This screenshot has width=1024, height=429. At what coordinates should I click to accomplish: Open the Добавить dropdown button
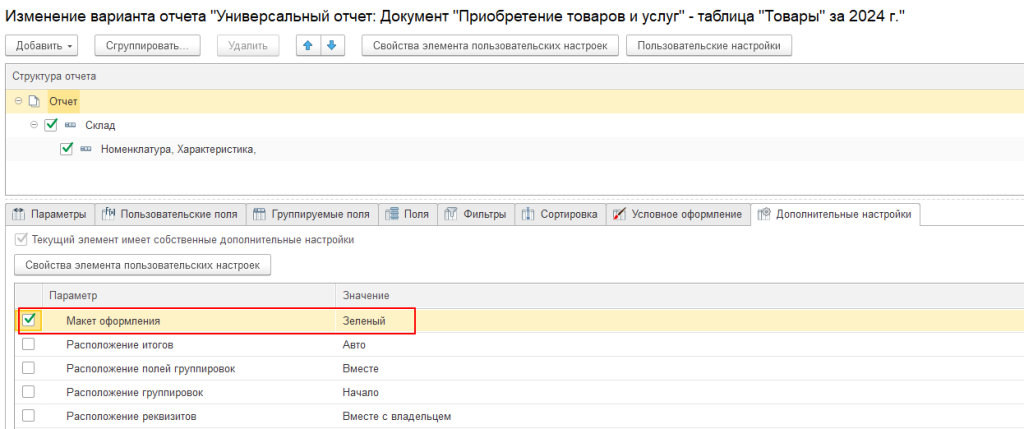46,46
